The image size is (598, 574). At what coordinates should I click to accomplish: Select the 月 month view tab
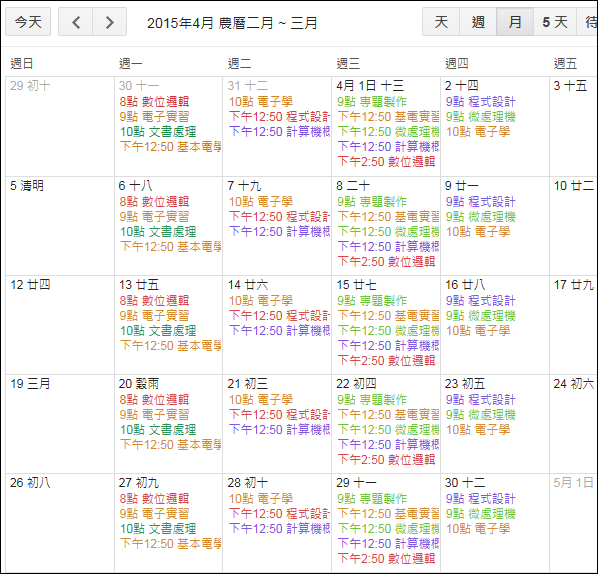tap(515, 22)
